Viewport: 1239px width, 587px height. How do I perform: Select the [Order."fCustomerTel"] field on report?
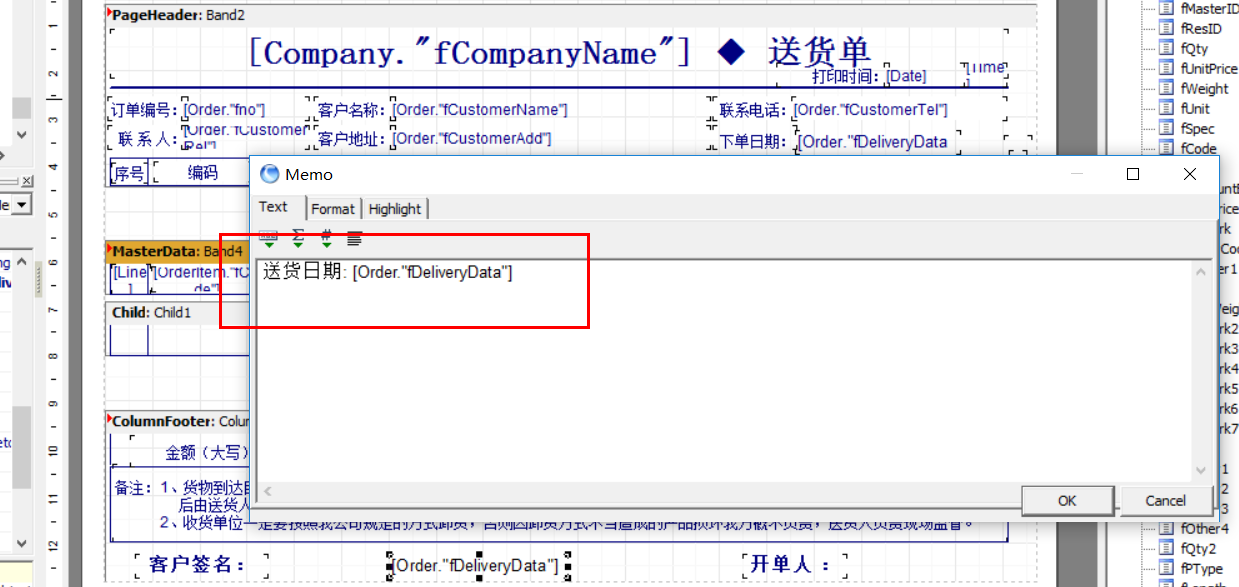point(870,109)
